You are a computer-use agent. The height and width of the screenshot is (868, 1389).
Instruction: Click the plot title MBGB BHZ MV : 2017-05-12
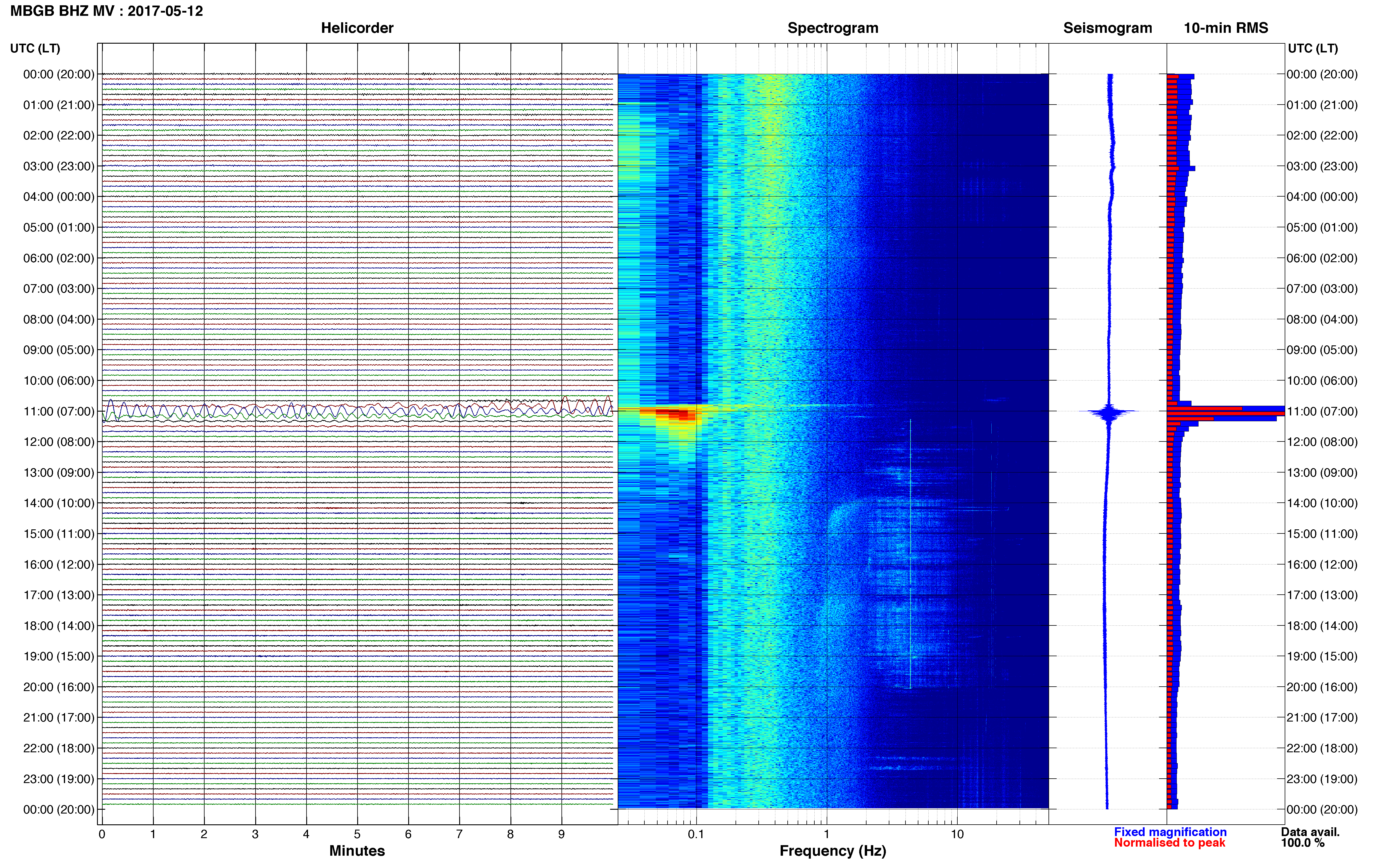[107, 11]
